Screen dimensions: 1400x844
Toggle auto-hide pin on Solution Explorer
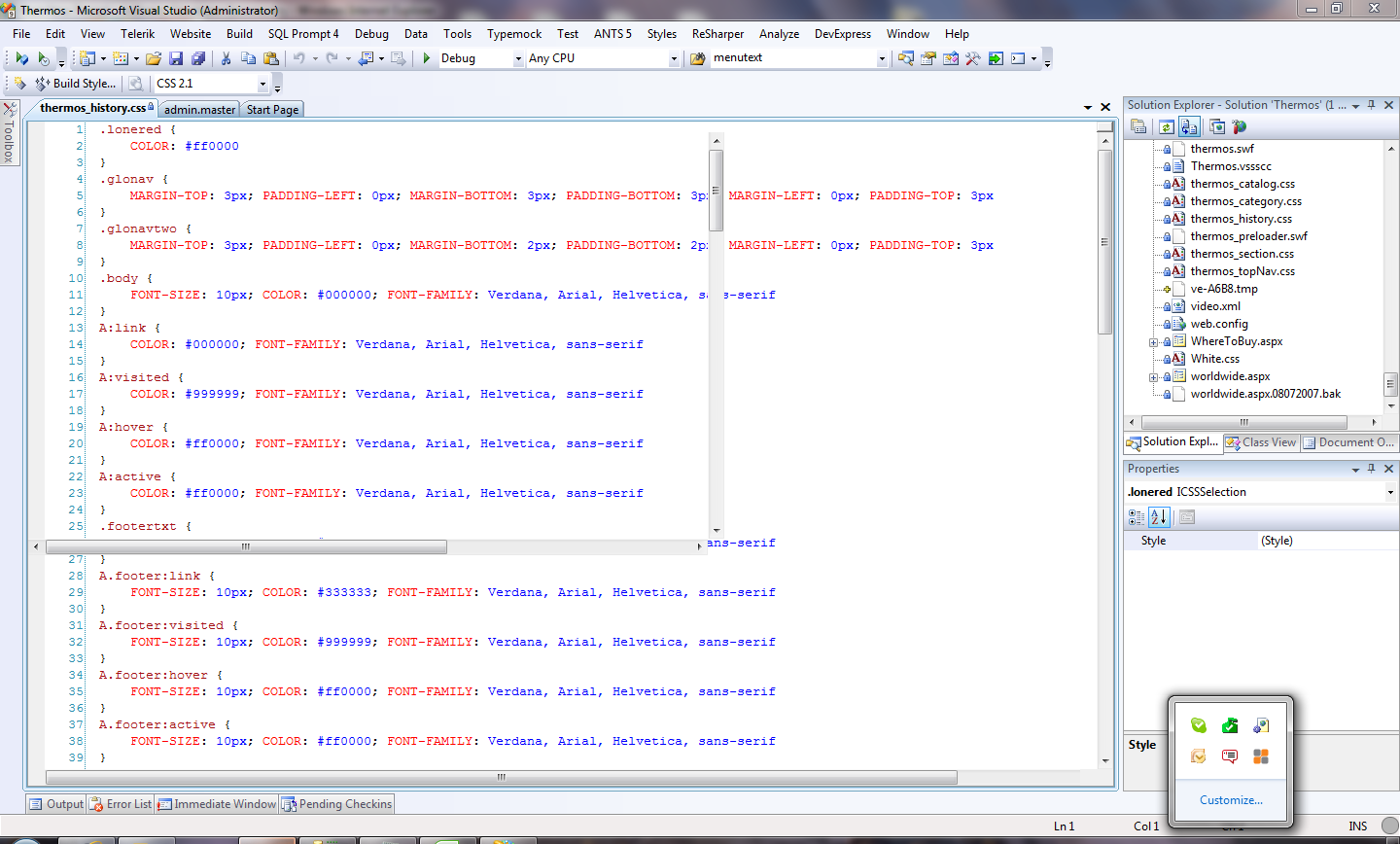tap(1372, 105)
